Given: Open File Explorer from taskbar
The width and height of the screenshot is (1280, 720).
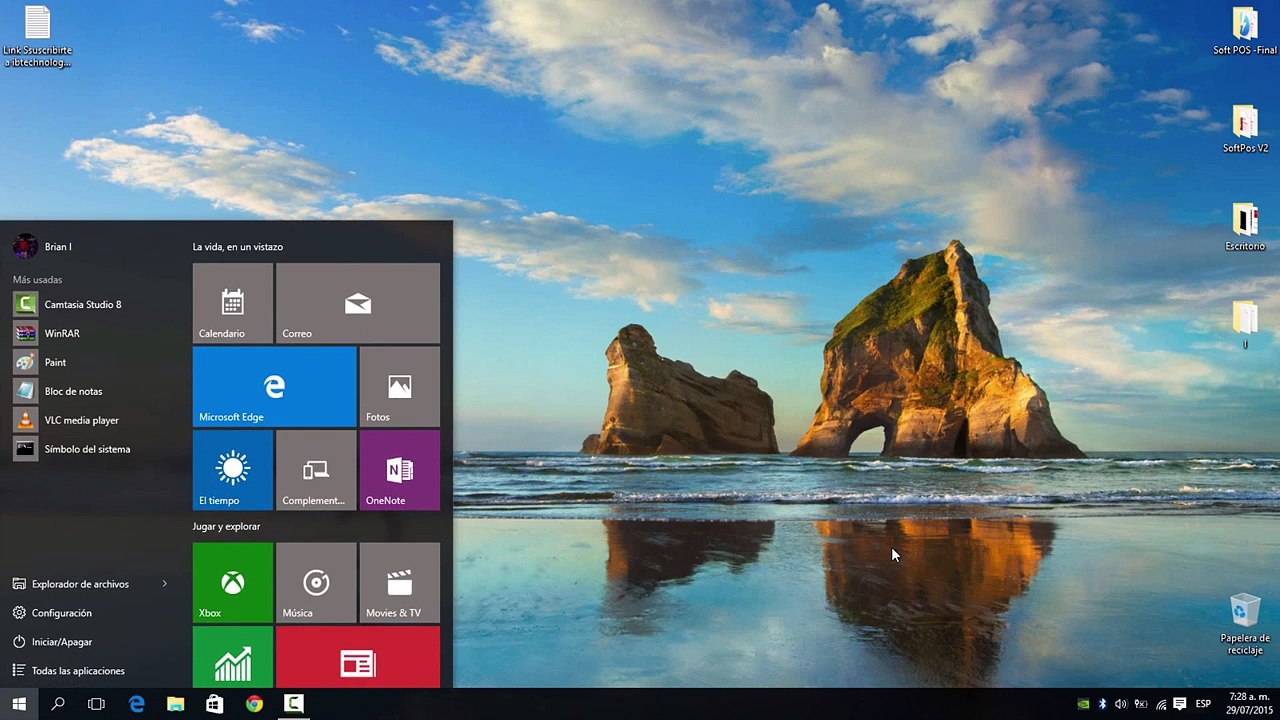Looking at the screenshot, I should (x=176, y=704).
